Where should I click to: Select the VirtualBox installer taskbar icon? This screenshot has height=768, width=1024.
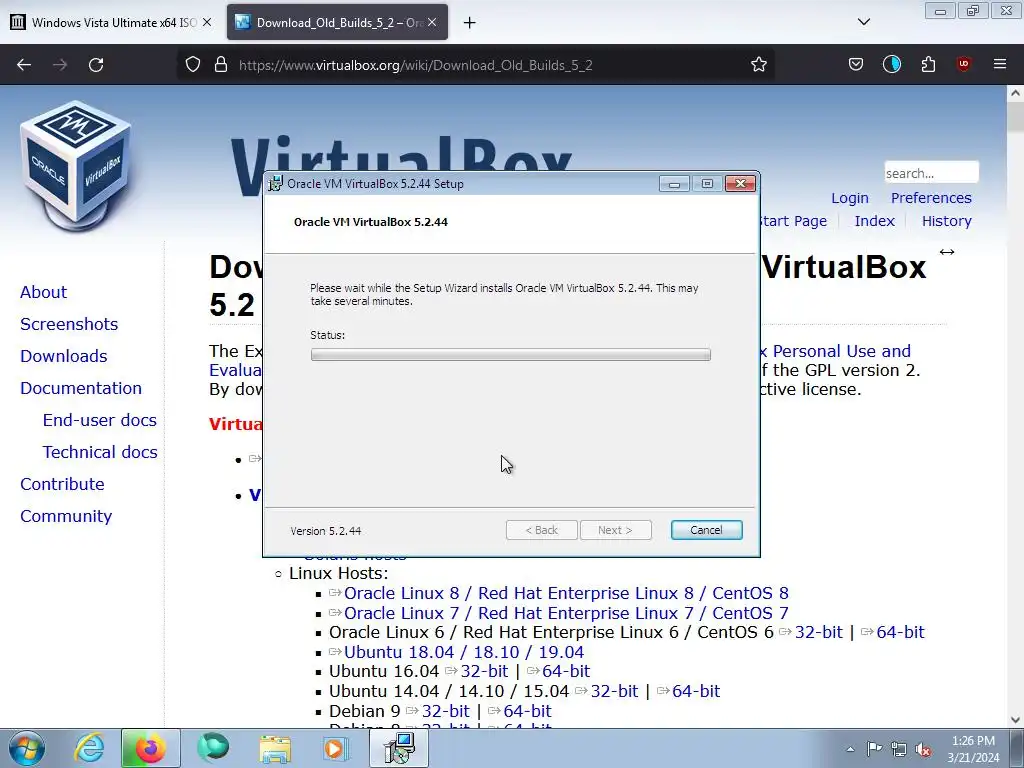pos(399,748)
